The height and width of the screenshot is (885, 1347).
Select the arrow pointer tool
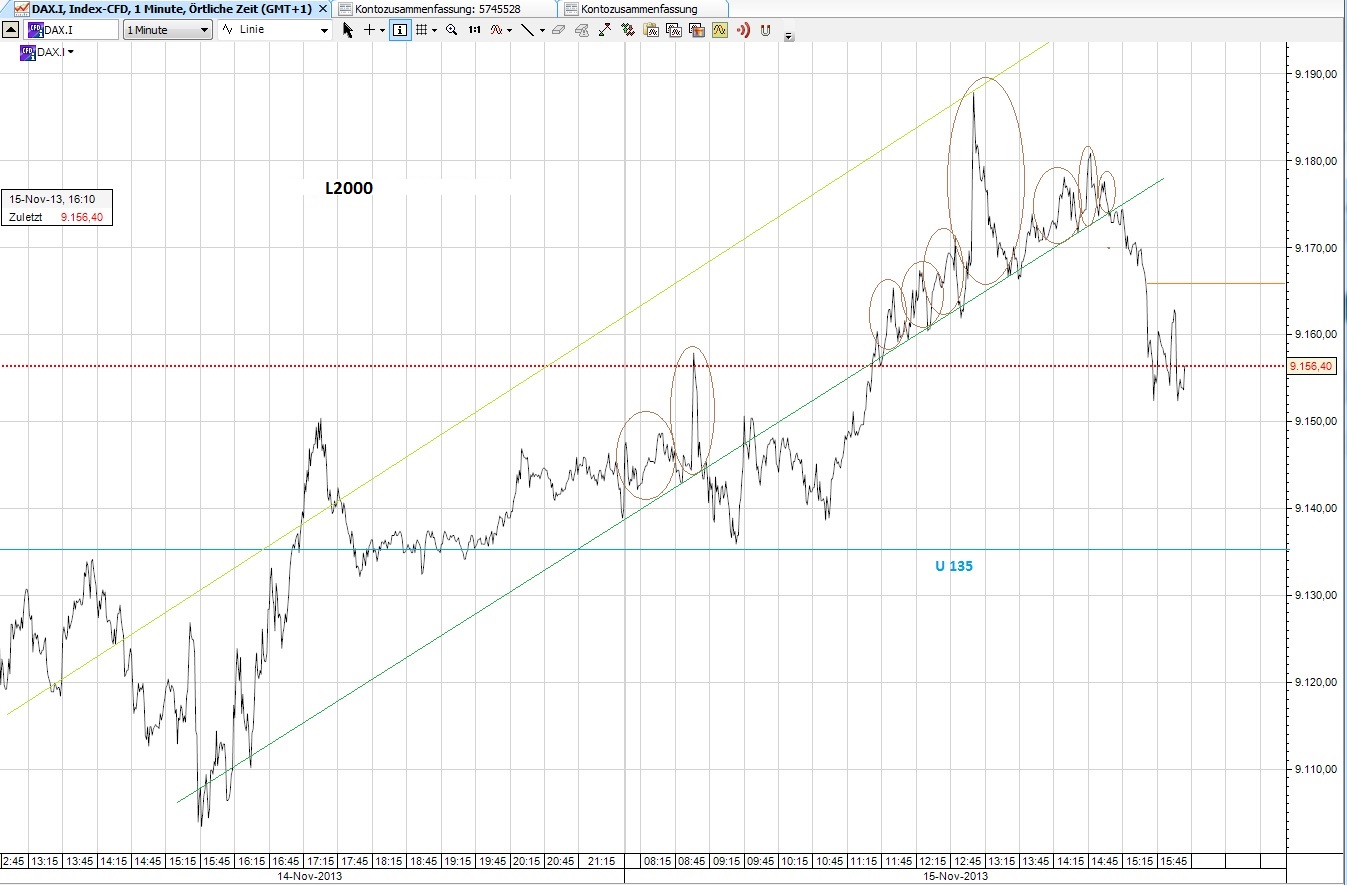tap(347, 30)
